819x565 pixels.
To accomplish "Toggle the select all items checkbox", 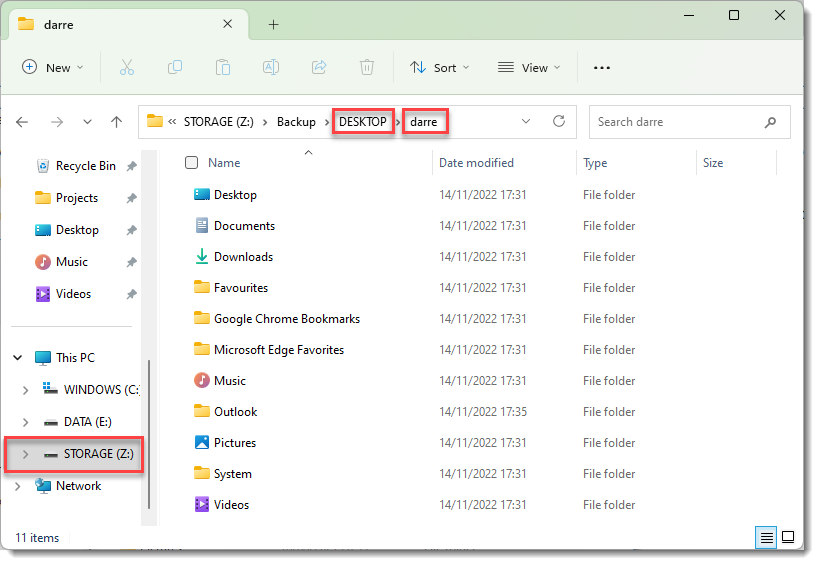I will click(x=192, y=163).
